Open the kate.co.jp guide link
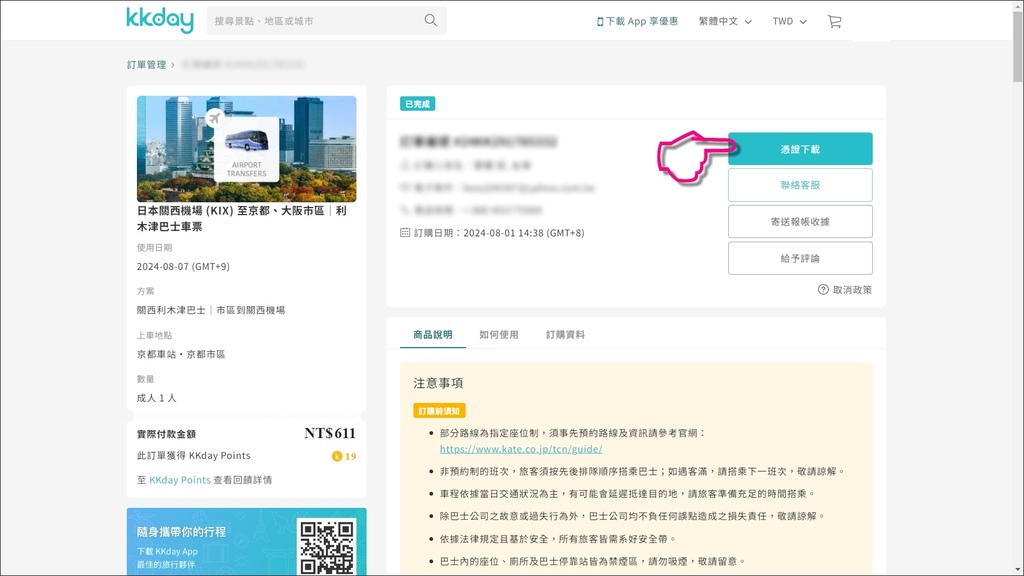 tap(521, 449)
